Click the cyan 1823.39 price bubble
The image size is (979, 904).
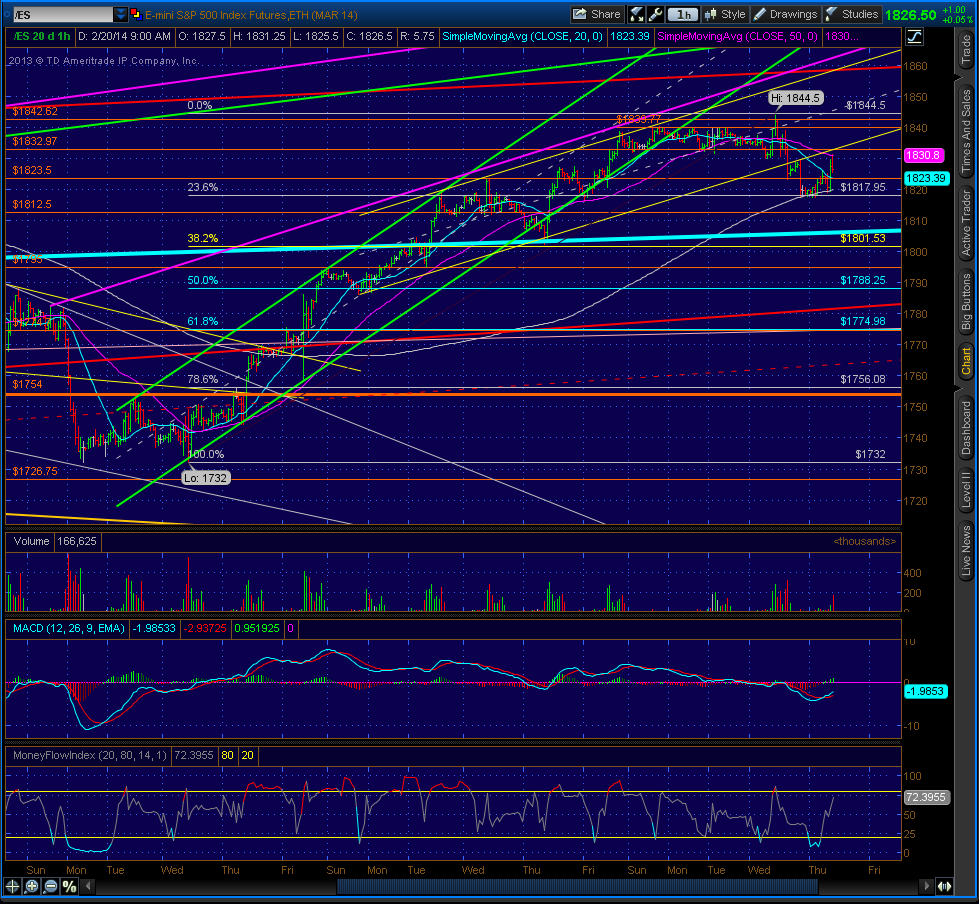tap(926, 179)
